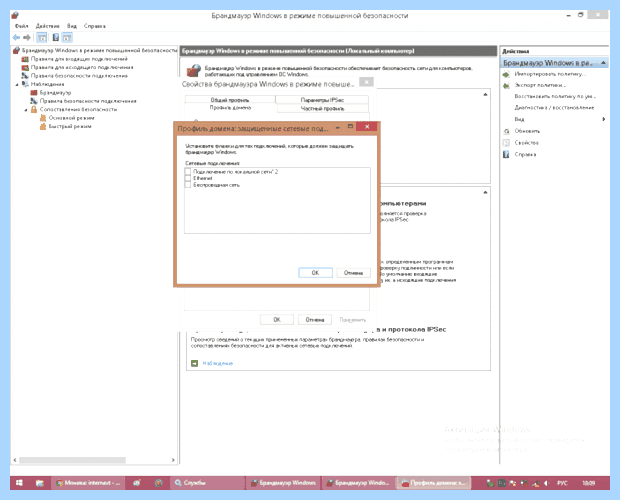Confirm Профиль домена dialog with OK
620x500 pixels.
coord(315,273)
